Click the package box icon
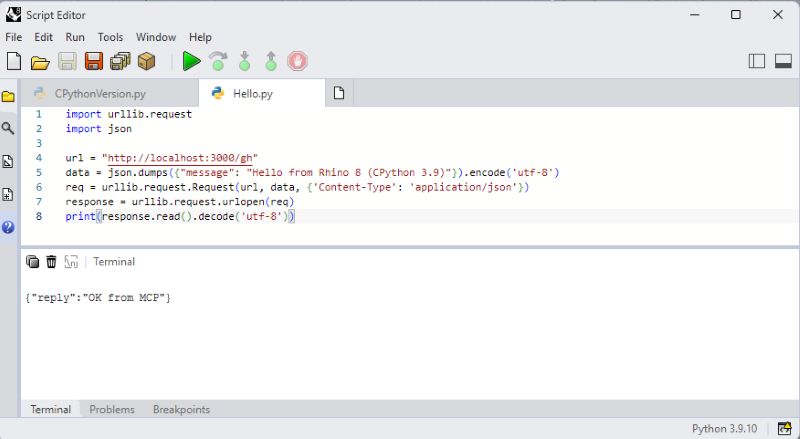 point(146,61)
